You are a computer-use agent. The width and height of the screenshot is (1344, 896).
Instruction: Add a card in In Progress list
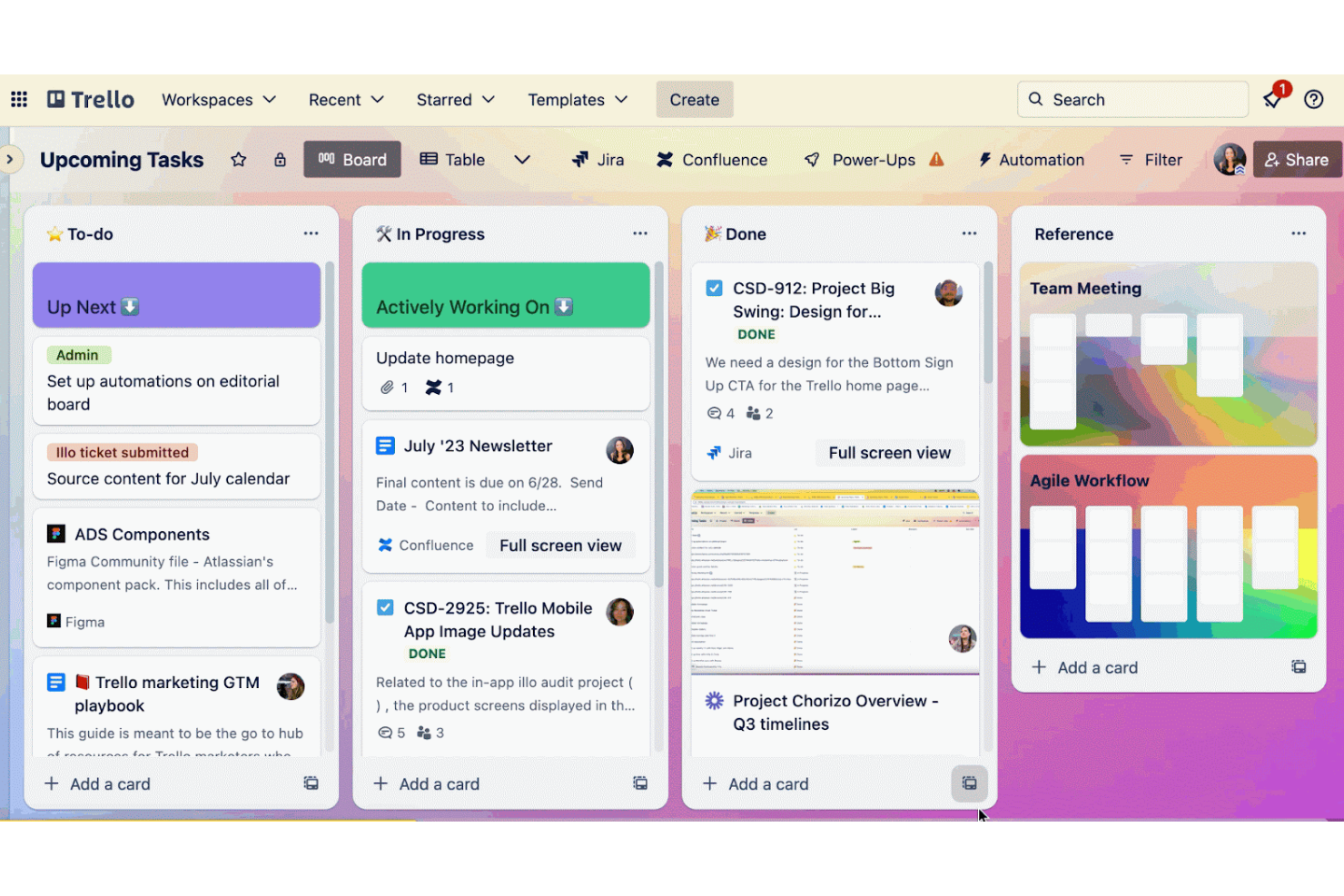point(427,783)
